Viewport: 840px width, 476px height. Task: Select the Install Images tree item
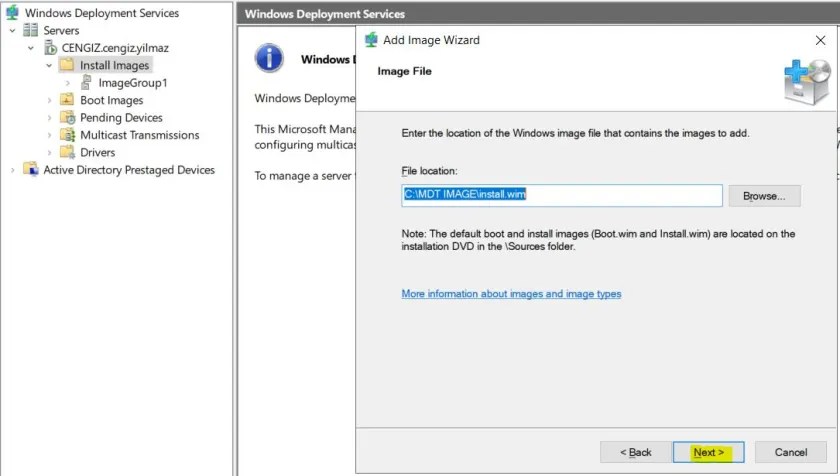tap(115, 65)
